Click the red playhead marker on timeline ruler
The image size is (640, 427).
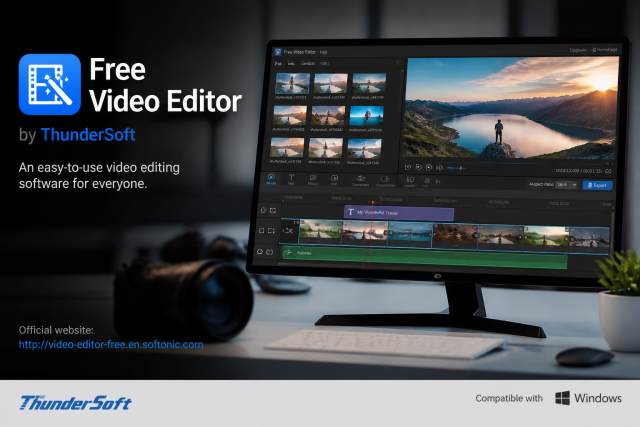tap(371, 202)
